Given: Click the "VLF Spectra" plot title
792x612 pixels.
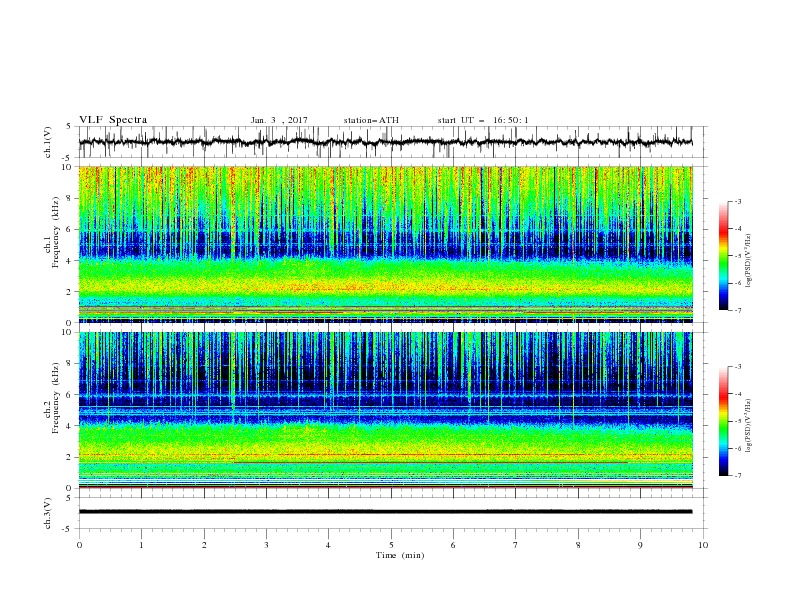Looking at the screenshot, I should click(x=113, y=120).
